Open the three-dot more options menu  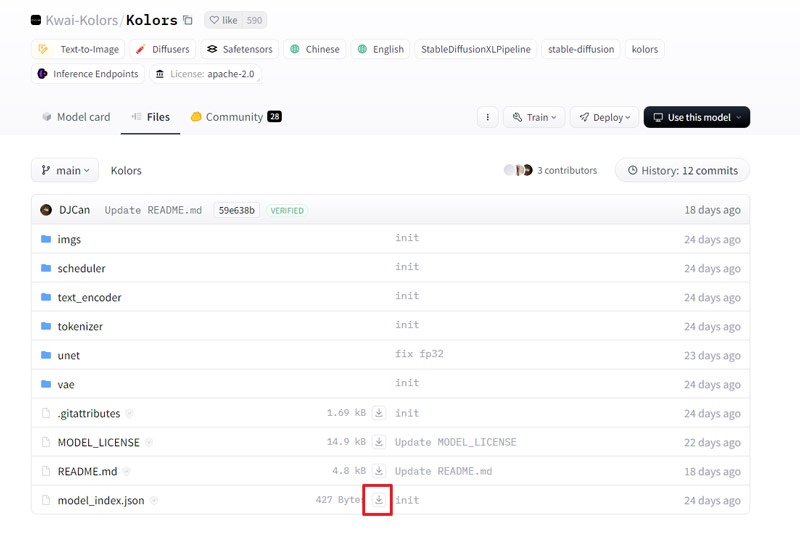click(488, 117)
